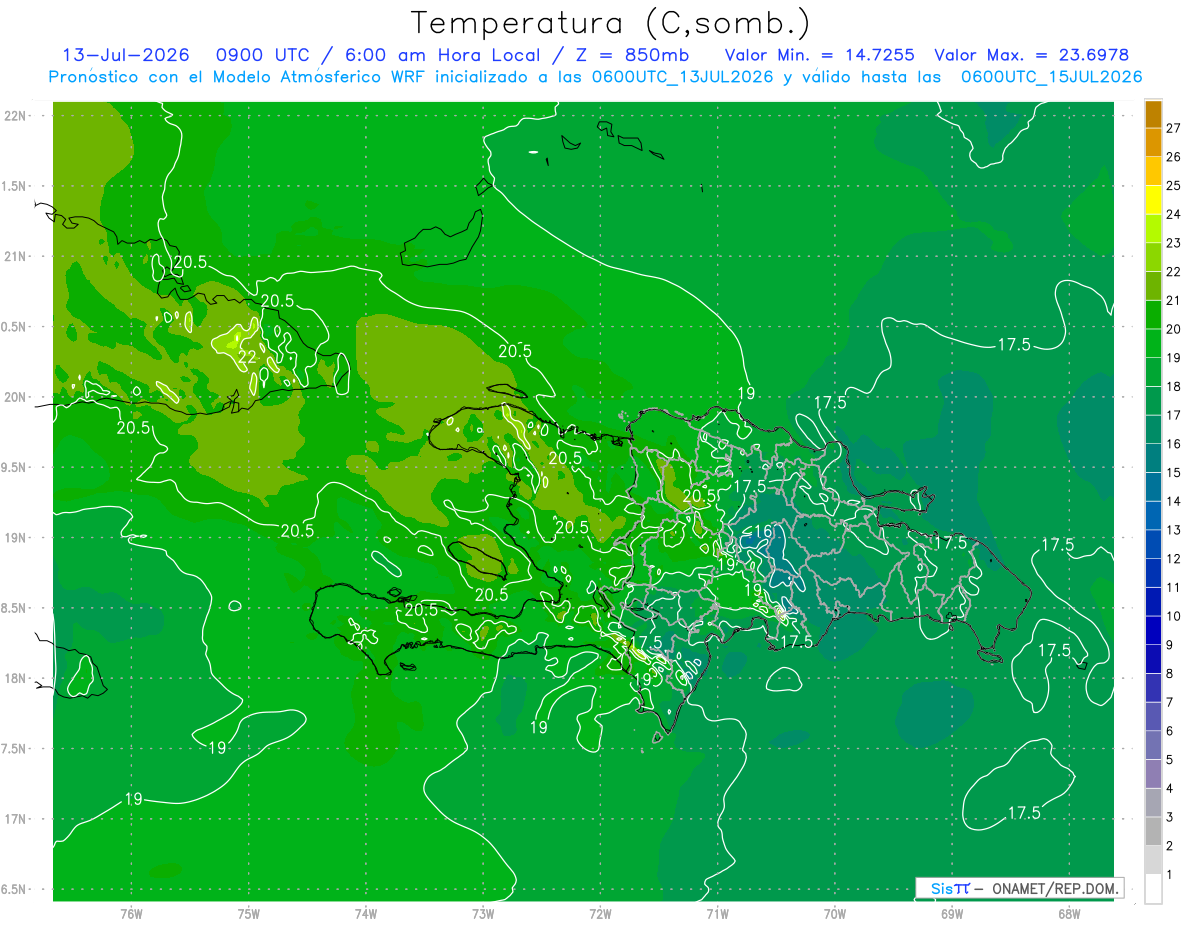Viewport: 1200px width, 927px height.
Task: Click the '18N' latitude axis label
Action: pos(15,679)
